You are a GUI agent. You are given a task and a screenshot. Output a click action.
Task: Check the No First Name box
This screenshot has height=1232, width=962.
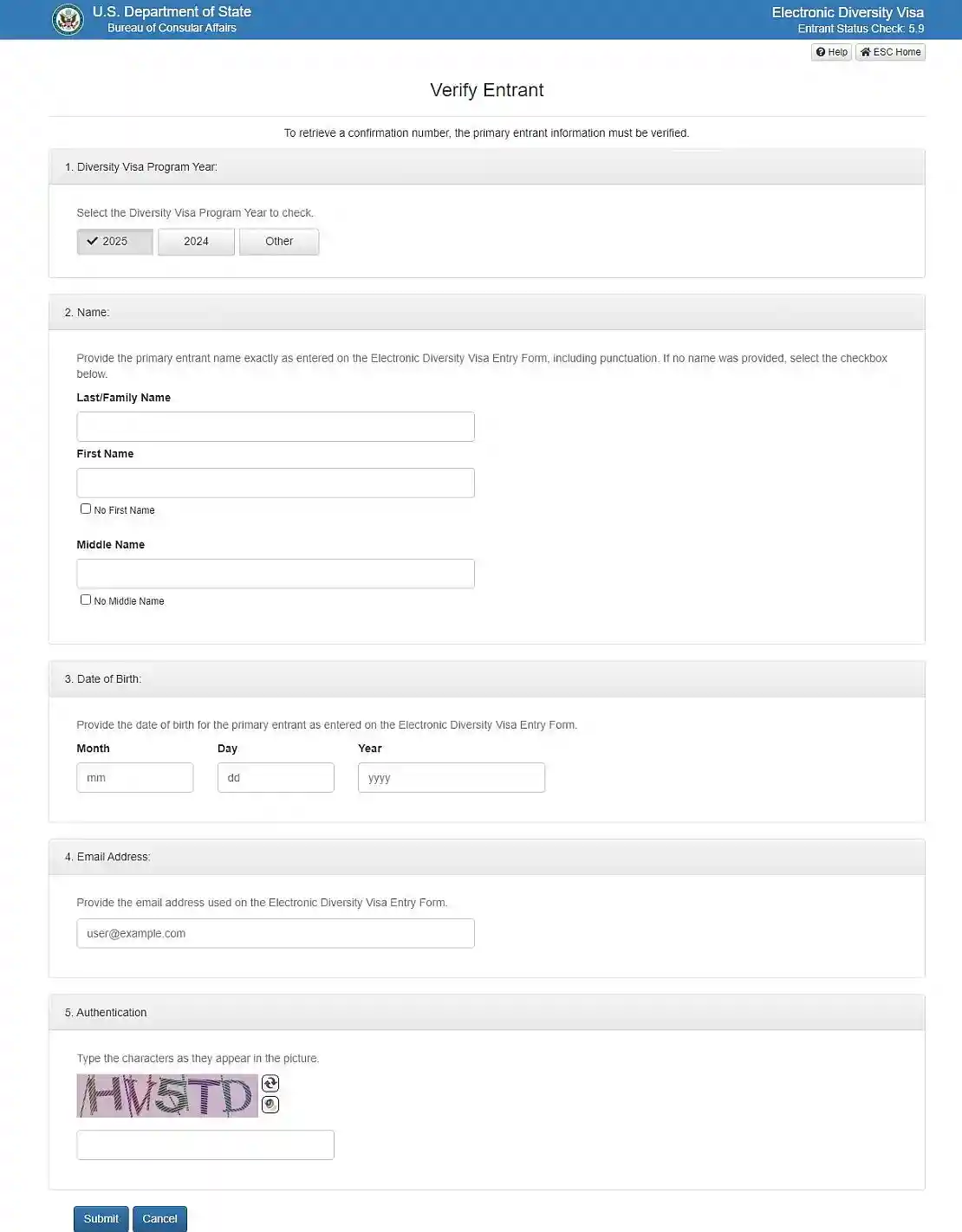86,509
